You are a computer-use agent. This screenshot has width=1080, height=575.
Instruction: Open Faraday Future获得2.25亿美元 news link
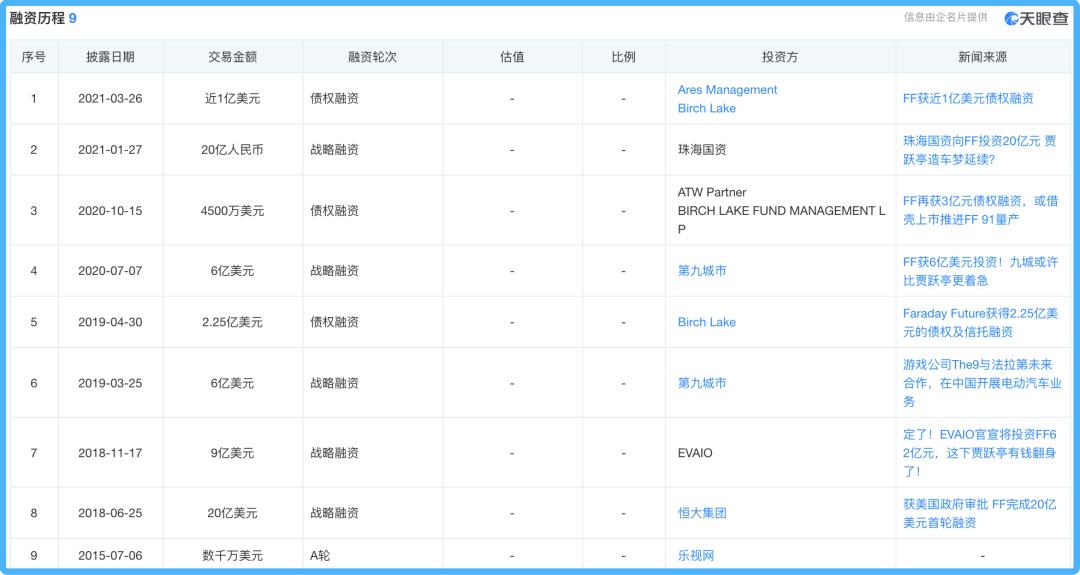tap(980, 322)
